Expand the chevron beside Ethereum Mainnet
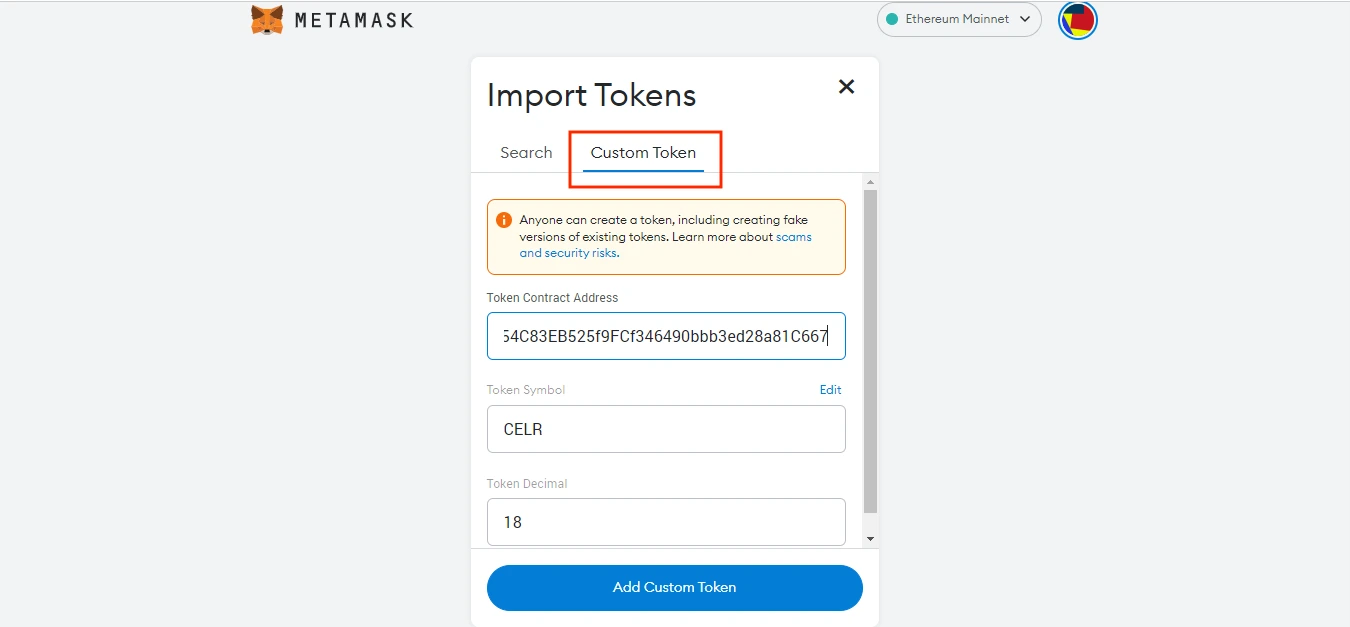The height and width of the screenshot is (627, 1350). (x=1025, y=19)
